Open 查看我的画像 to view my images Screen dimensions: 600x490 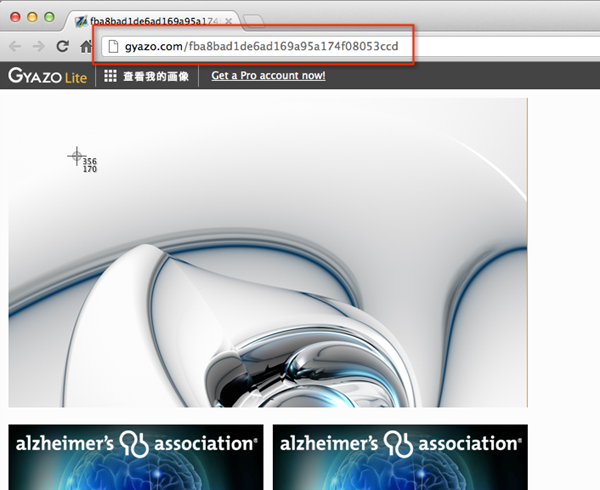(156, 76)
